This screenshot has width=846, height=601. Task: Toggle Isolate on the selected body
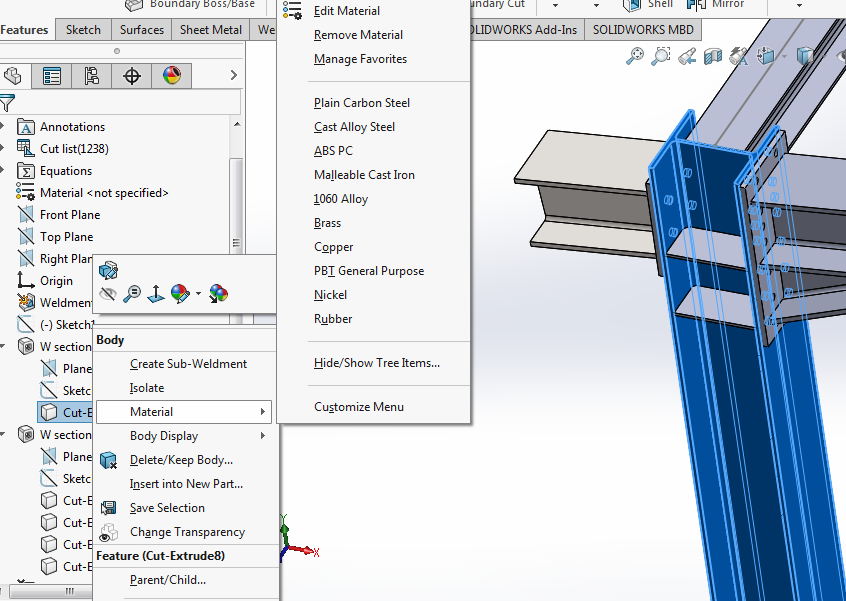(146, 387)
